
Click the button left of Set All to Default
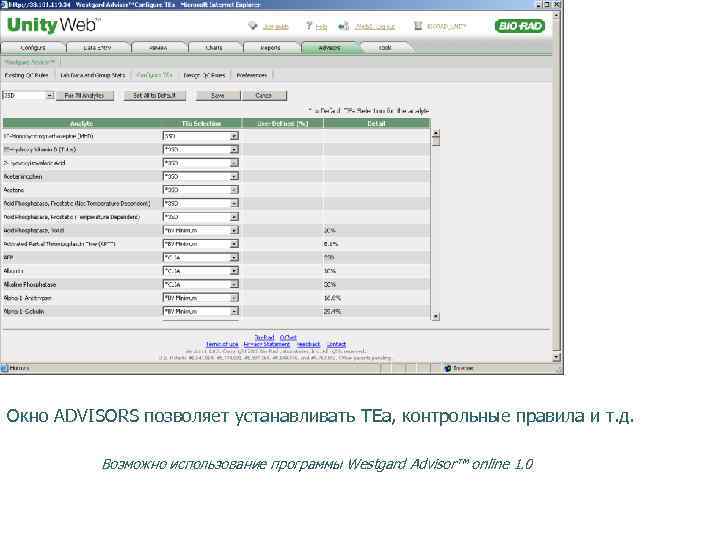[84, 96]
